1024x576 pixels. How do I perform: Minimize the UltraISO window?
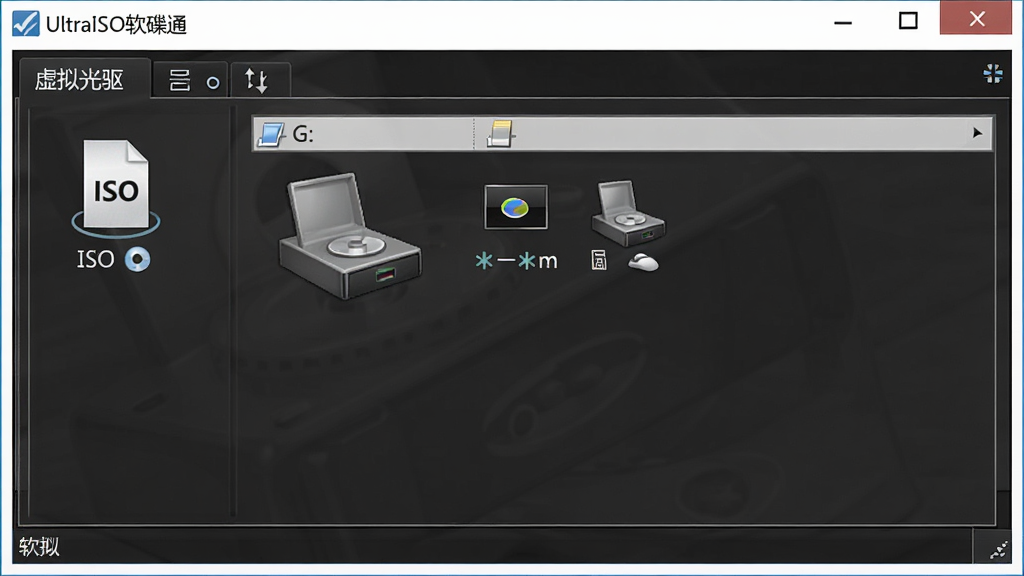click(843, 23)
